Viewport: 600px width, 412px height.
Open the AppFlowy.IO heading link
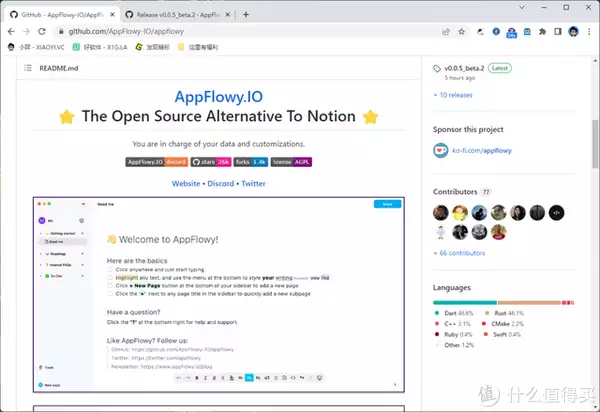[x=218, y=97]
